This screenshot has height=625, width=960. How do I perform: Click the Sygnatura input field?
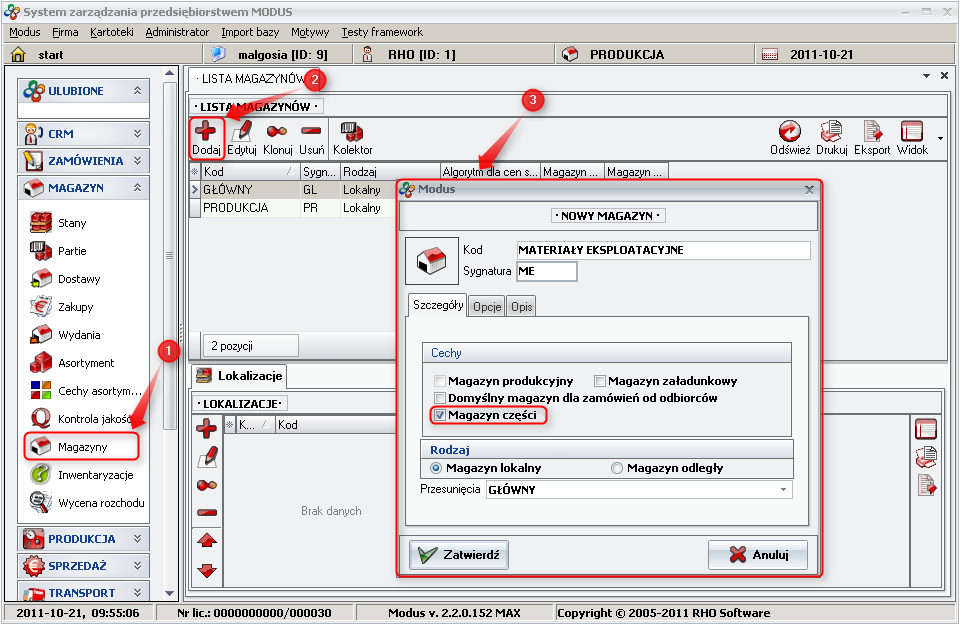546,271
